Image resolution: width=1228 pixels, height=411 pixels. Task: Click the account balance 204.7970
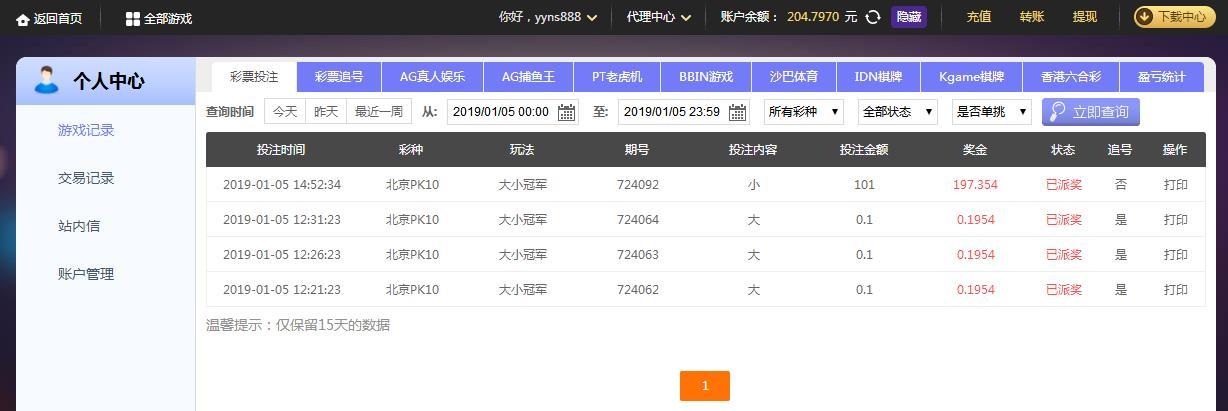tap(813, 17)
